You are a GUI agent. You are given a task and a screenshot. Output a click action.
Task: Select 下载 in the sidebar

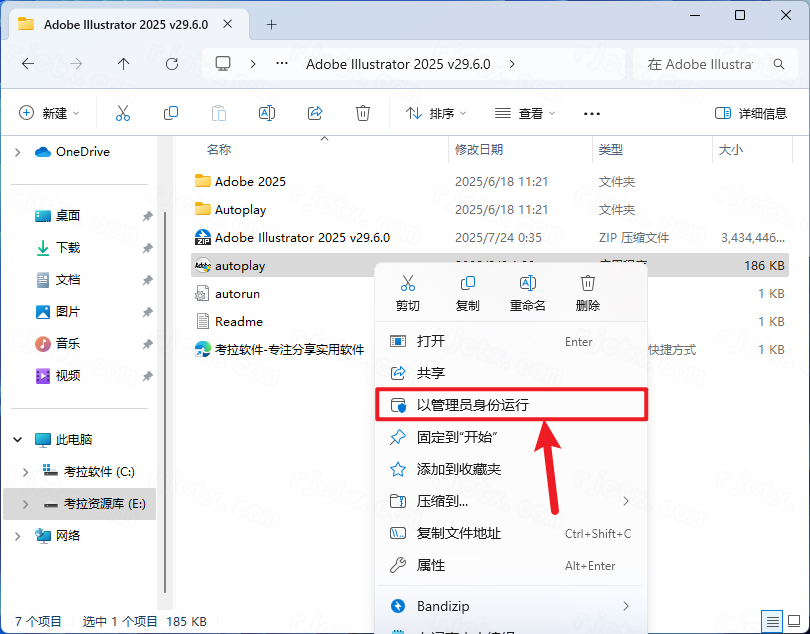[67, 248]
